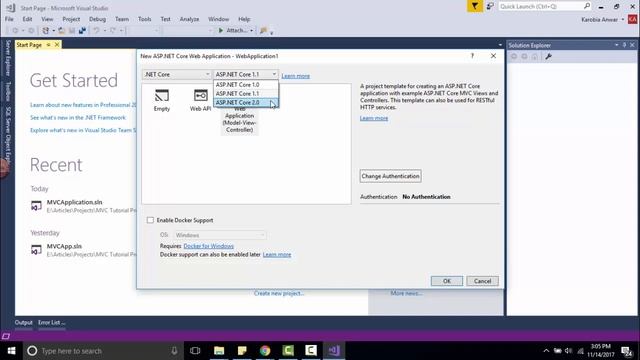Click the Quick Launch search field

point(541,6)
